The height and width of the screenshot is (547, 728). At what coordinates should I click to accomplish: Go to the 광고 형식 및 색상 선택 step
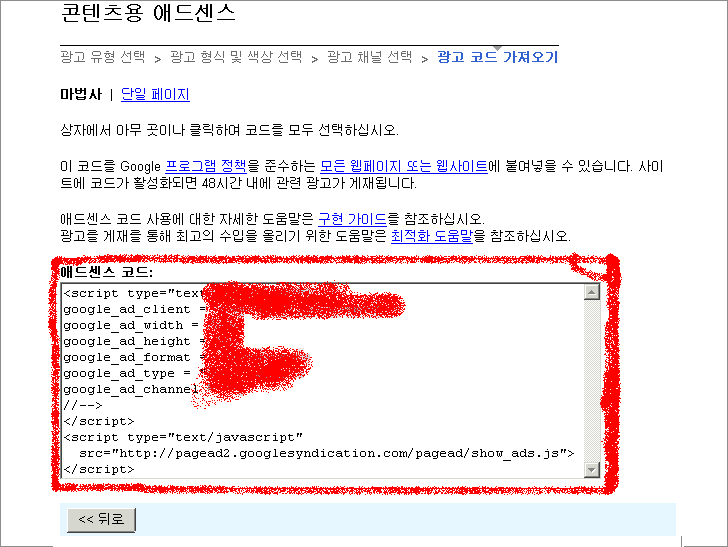236,57
